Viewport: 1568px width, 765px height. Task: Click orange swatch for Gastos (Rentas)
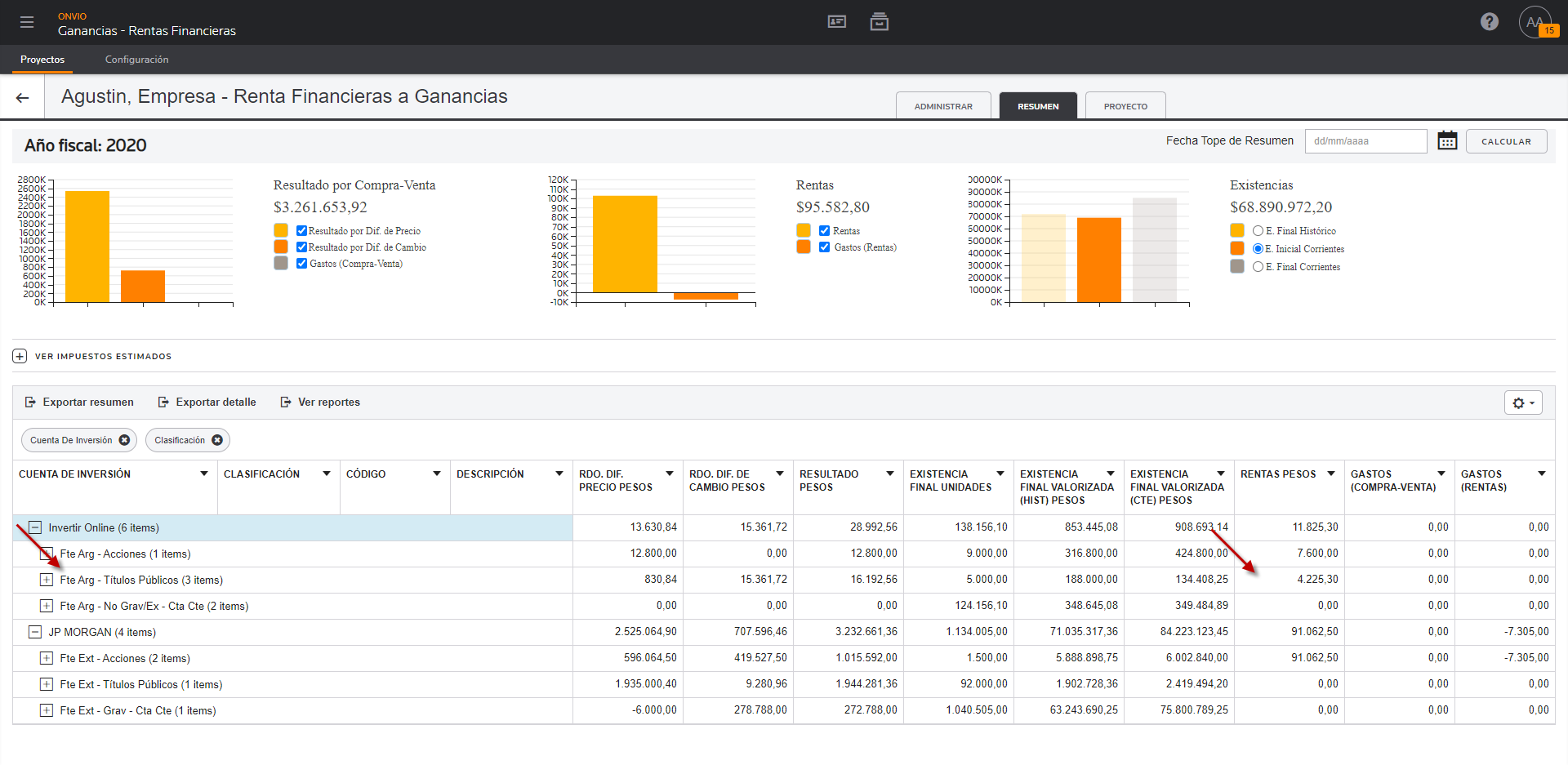coord(804,247)
